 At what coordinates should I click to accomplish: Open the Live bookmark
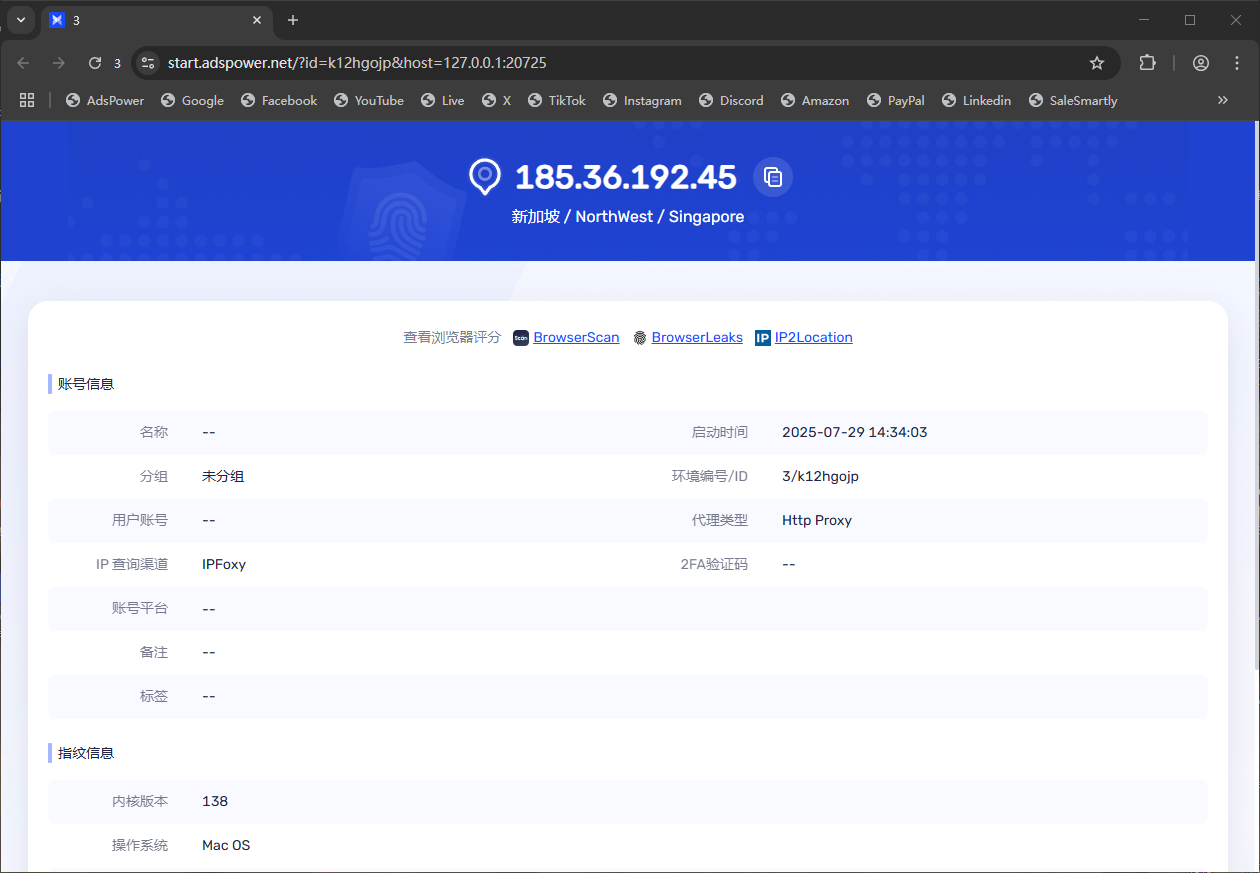[442, 100]
